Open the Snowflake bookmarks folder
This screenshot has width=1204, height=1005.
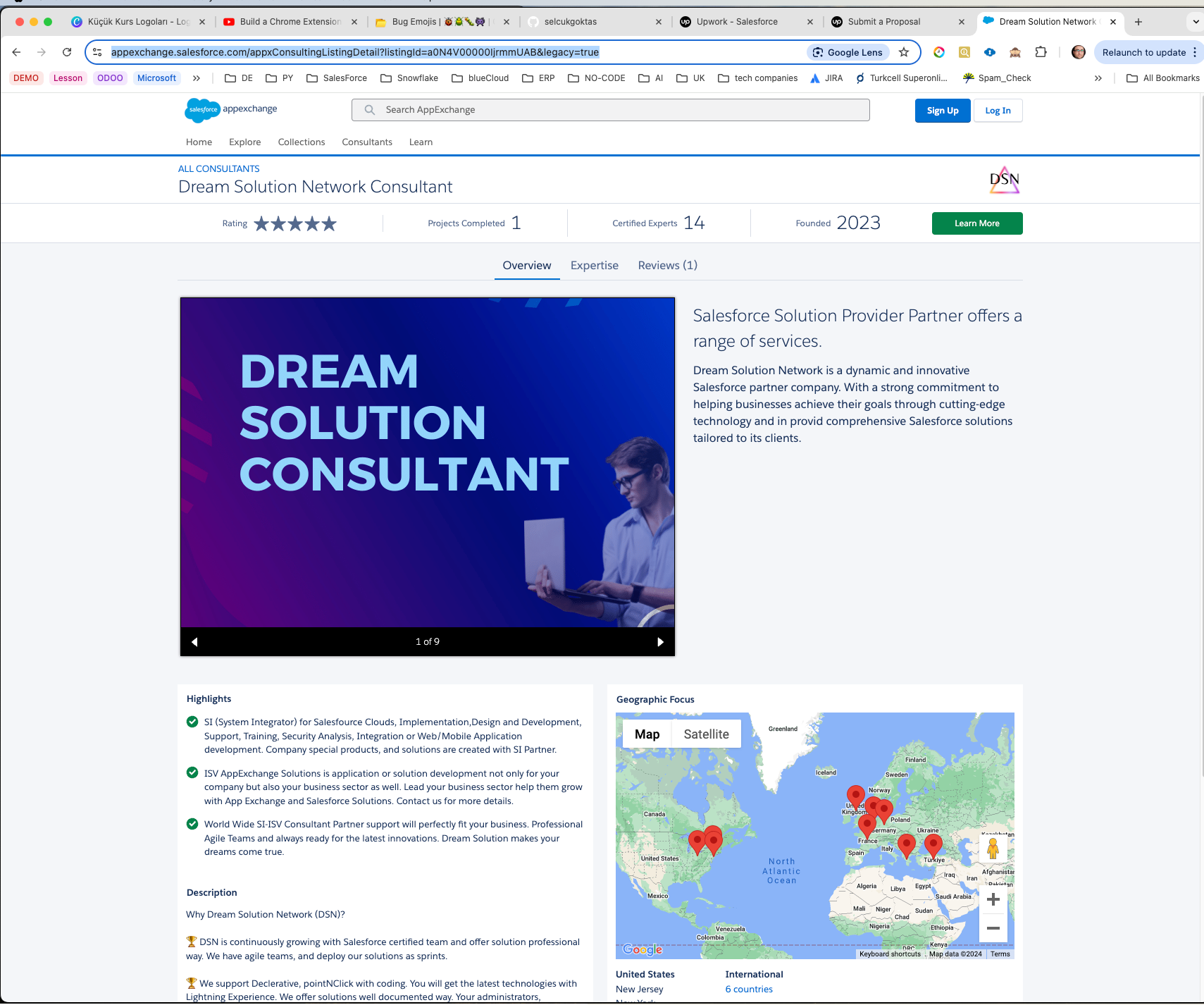tap(409, 78)
